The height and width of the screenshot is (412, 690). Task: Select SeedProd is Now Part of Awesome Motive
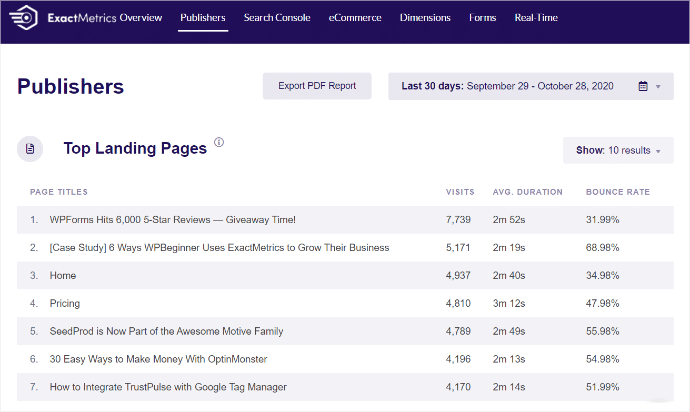166,331
